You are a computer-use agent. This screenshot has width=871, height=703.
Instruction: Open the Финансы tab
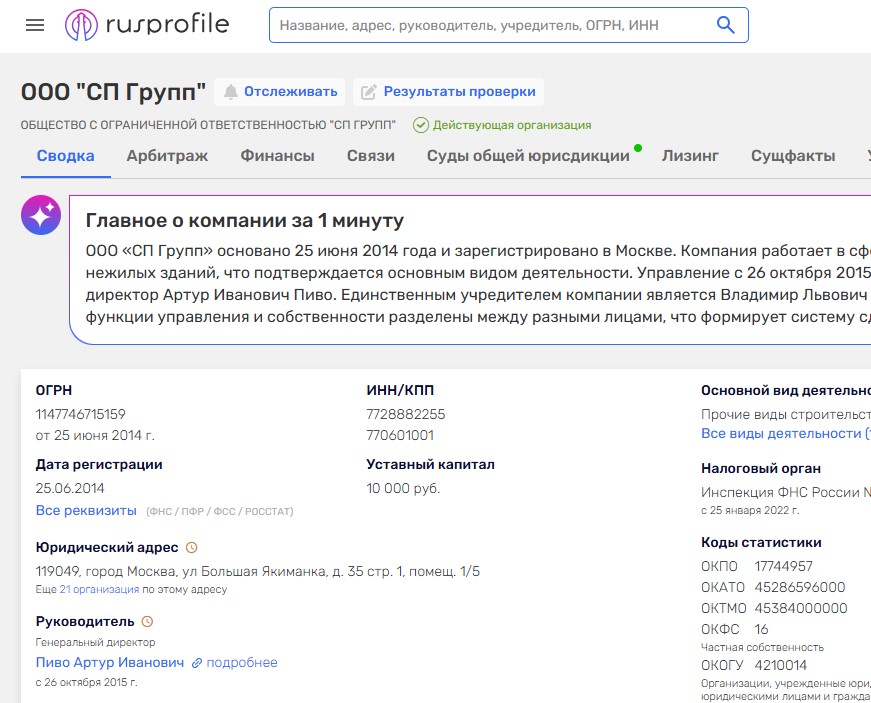point(277,155)
